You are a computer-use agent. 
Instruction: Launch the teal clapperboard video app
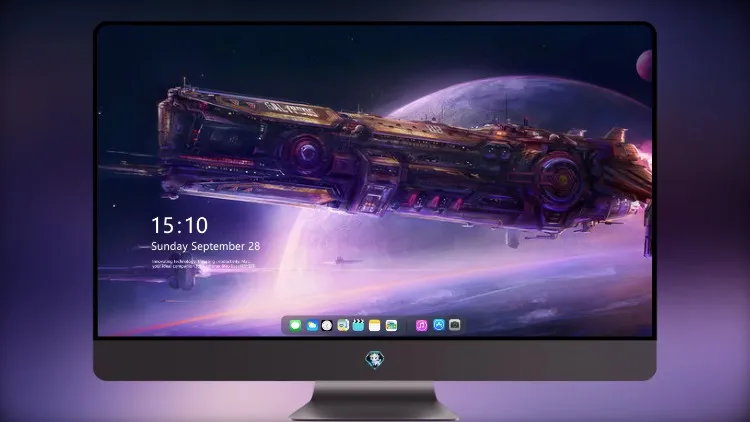[x=358, y=326]
